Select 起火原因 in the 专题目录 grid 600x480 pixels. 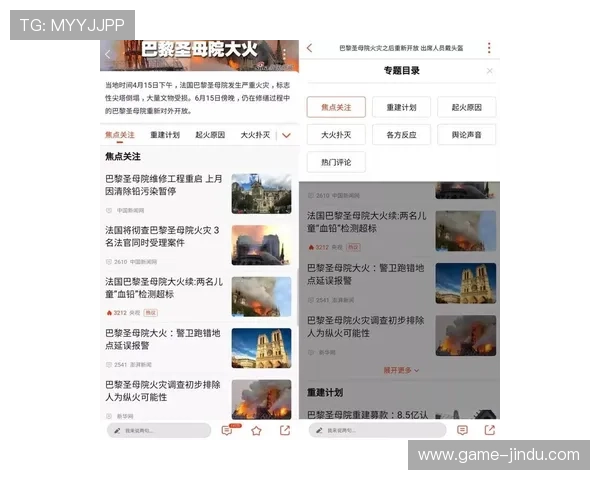point(466,107)
